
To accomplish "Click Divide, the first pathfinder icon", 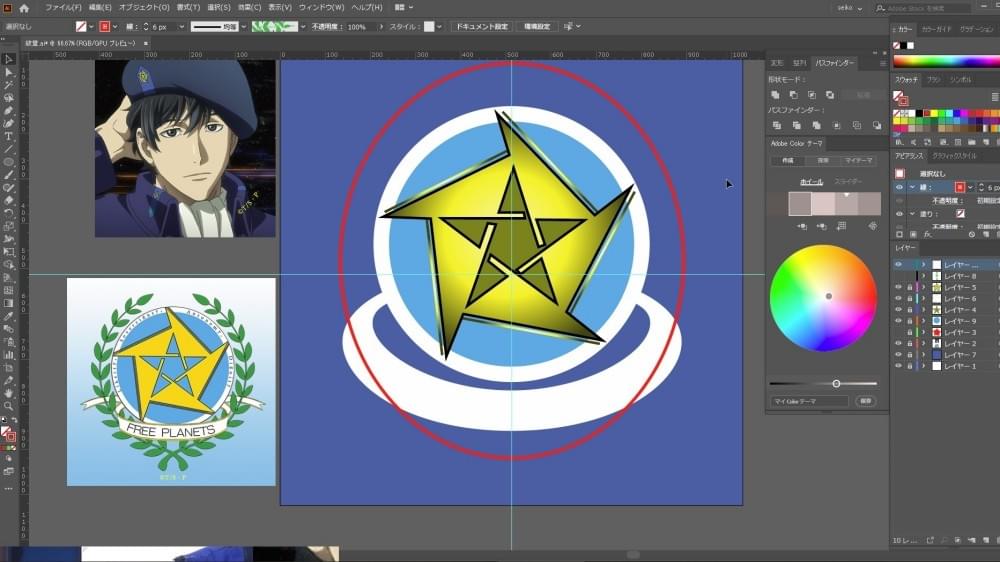I will [776, 126].
